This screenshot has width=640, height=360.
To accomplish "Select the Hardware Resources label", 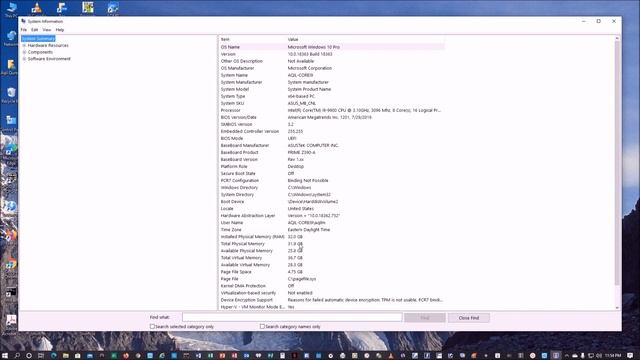I will click(48, 45).
